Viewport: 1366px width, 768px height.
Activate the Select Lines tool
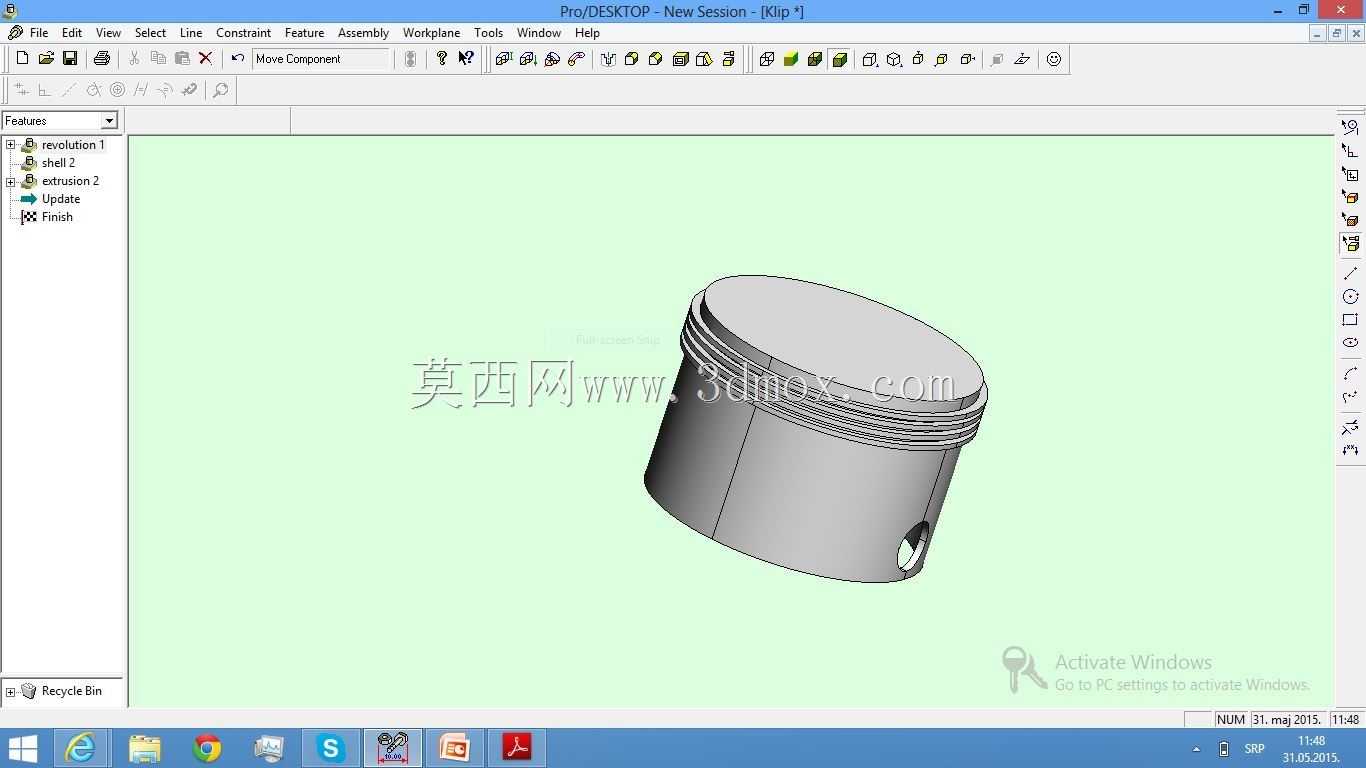pos(1350,127)
